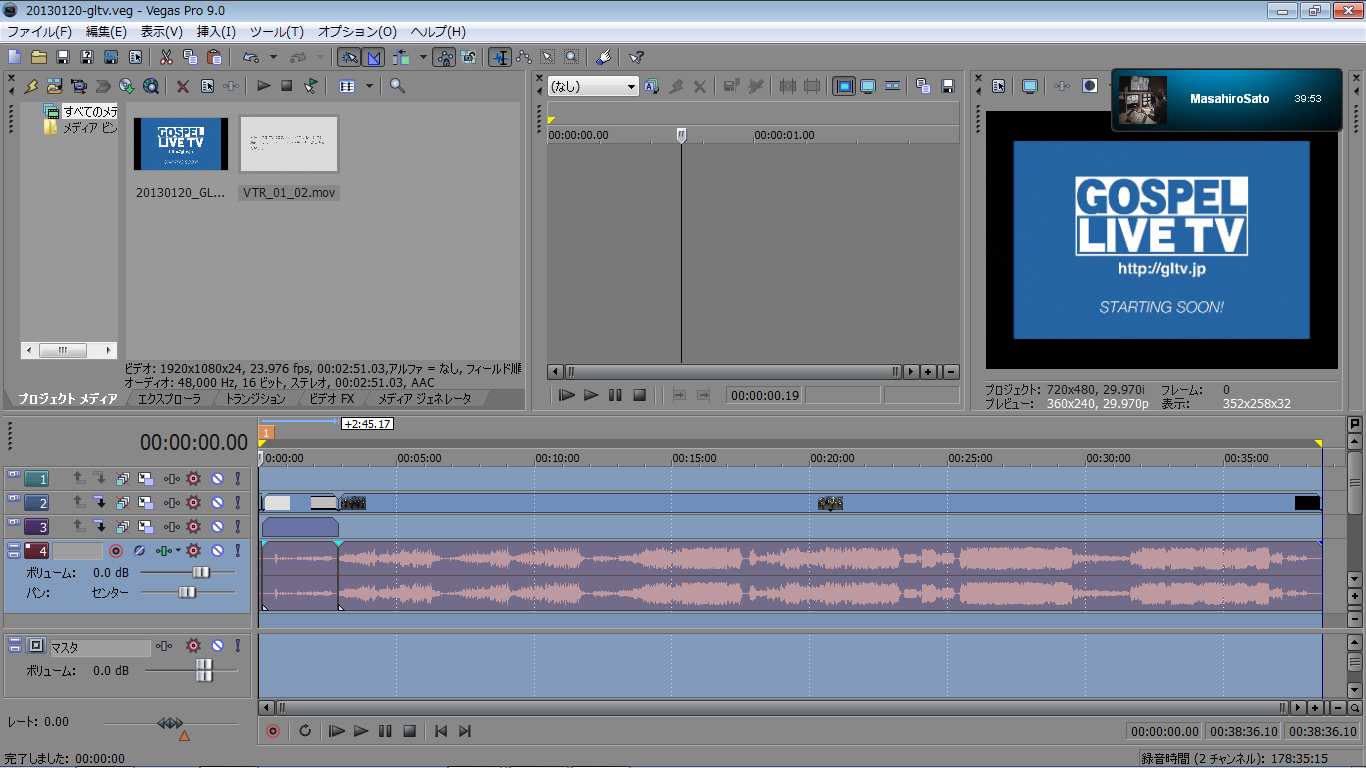Click the track 4 volume slider handle
Screen dimensions: 1366x768
(x=201, y=573)
